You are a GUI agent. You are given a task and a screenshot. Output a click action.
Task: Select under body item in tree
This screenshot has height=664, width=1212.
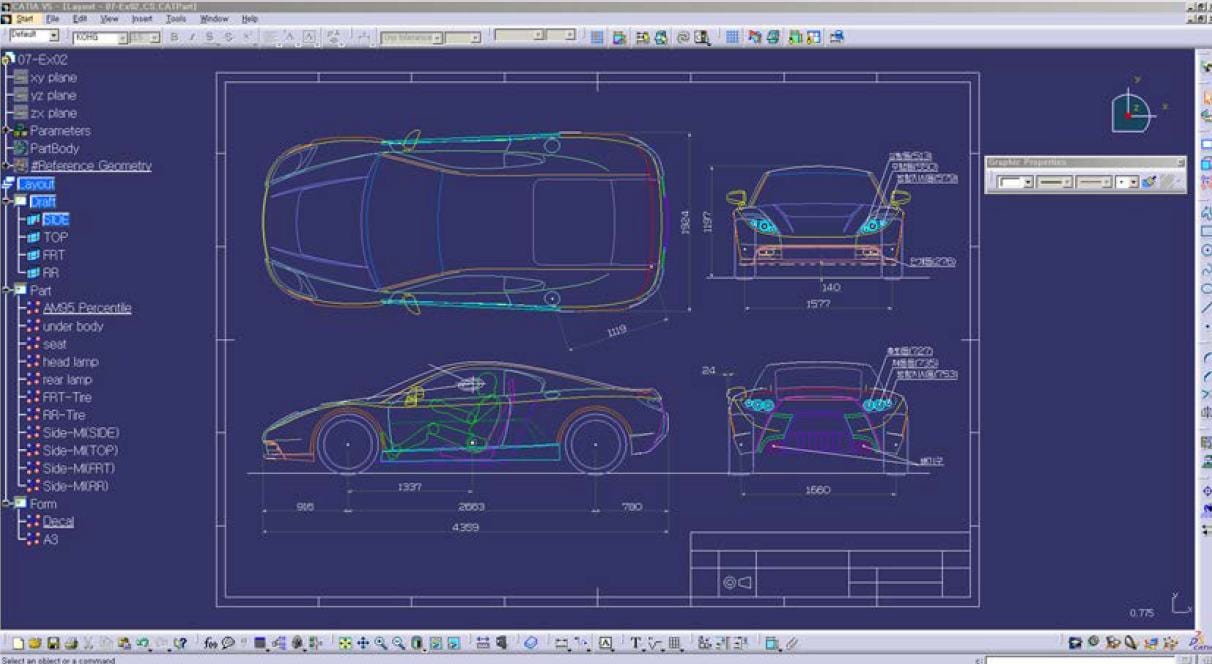click(73, 326)
